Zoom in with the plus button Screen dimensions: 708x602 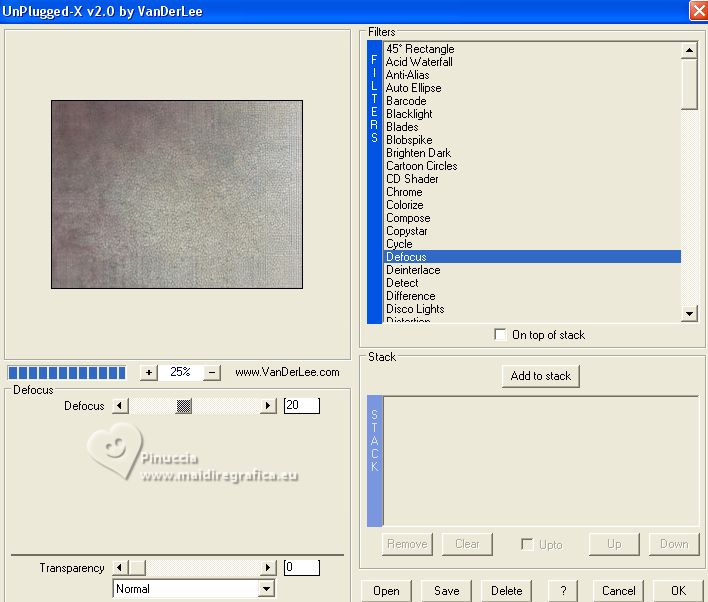(x=149, y=372)
